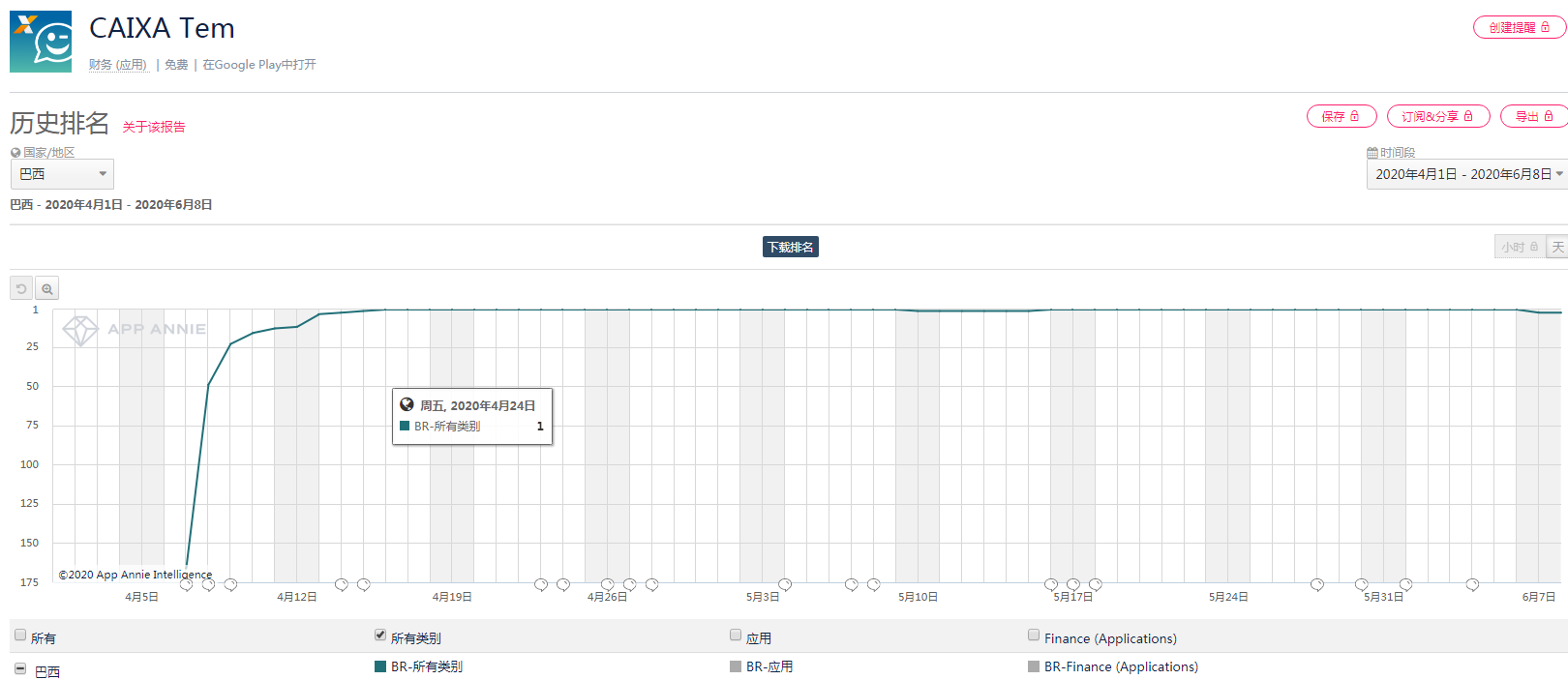Select the 下载排名 tab
1568x680 pixels.
[x=791, y=247]
